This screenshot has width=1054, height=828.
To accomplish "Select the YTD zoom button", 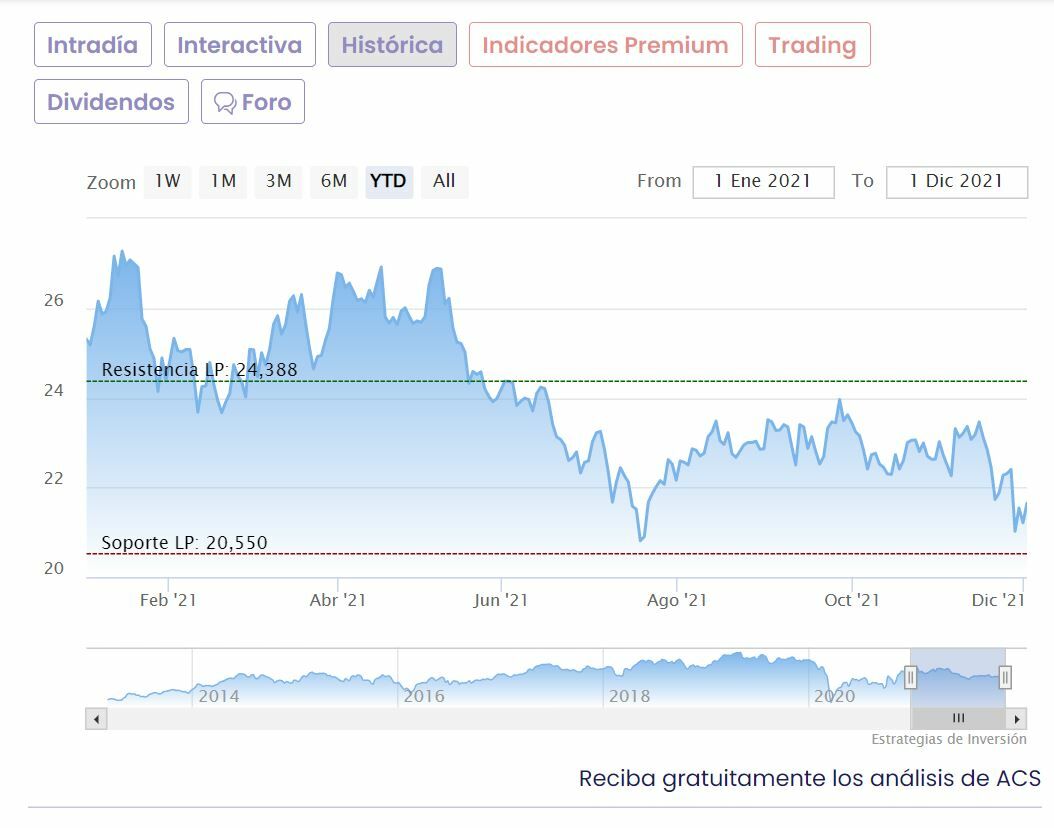I will point(388,181).
